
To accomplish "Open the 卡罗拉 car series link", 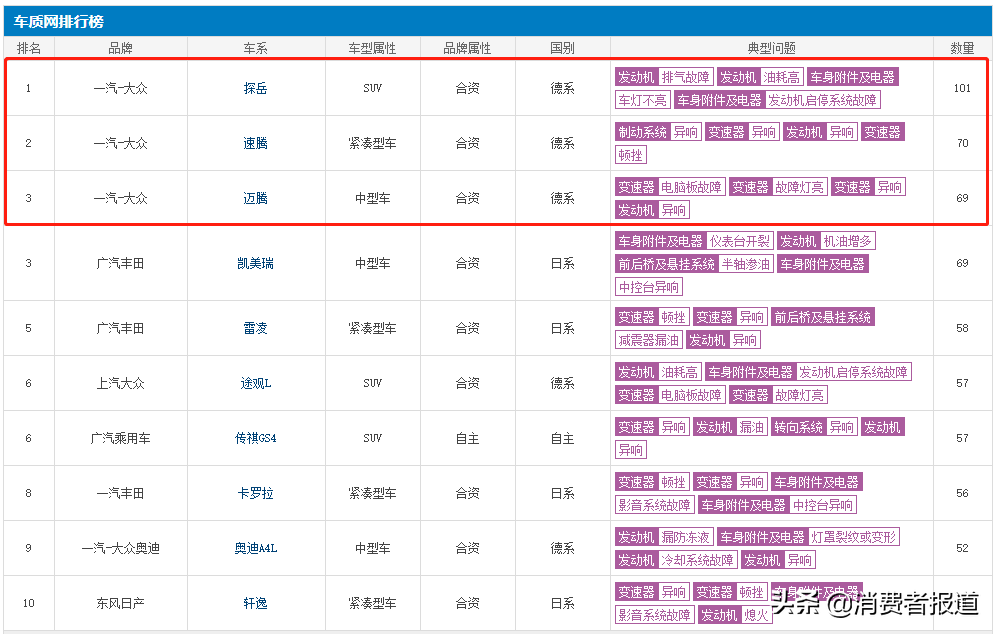I will click(255, 493).
